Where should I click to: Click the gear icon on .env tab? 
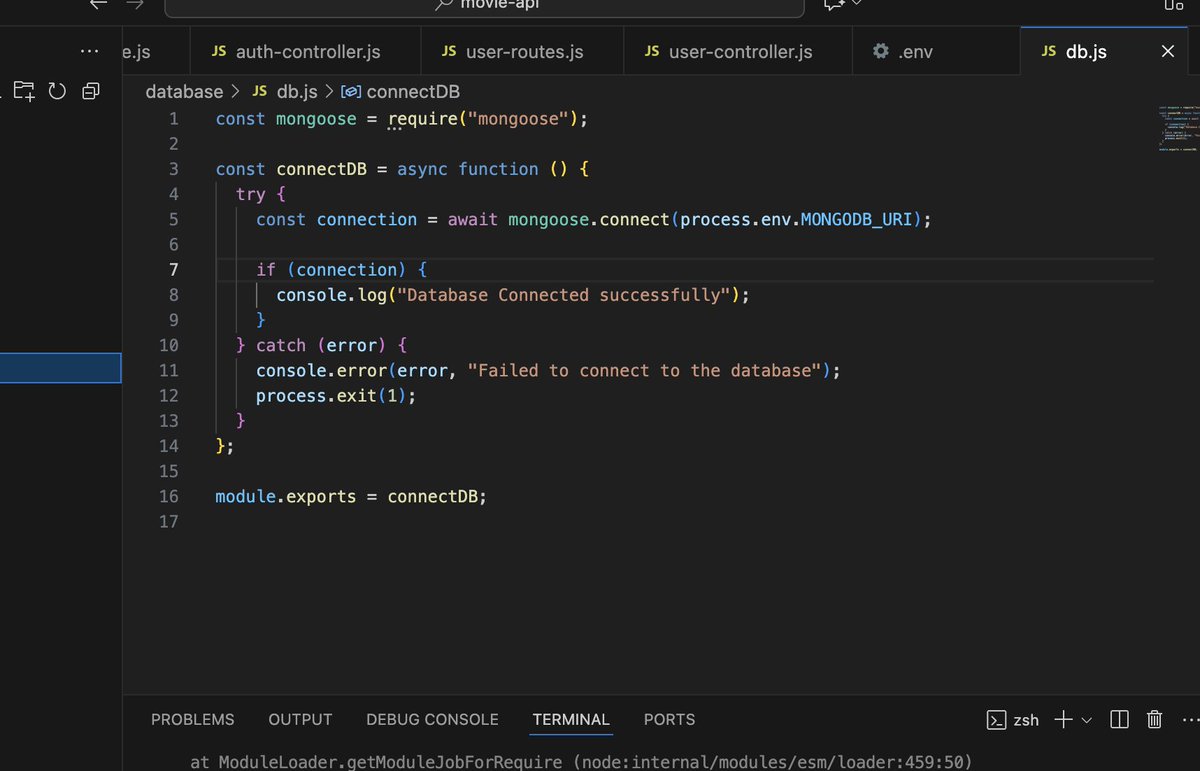[x=880, y=51]
